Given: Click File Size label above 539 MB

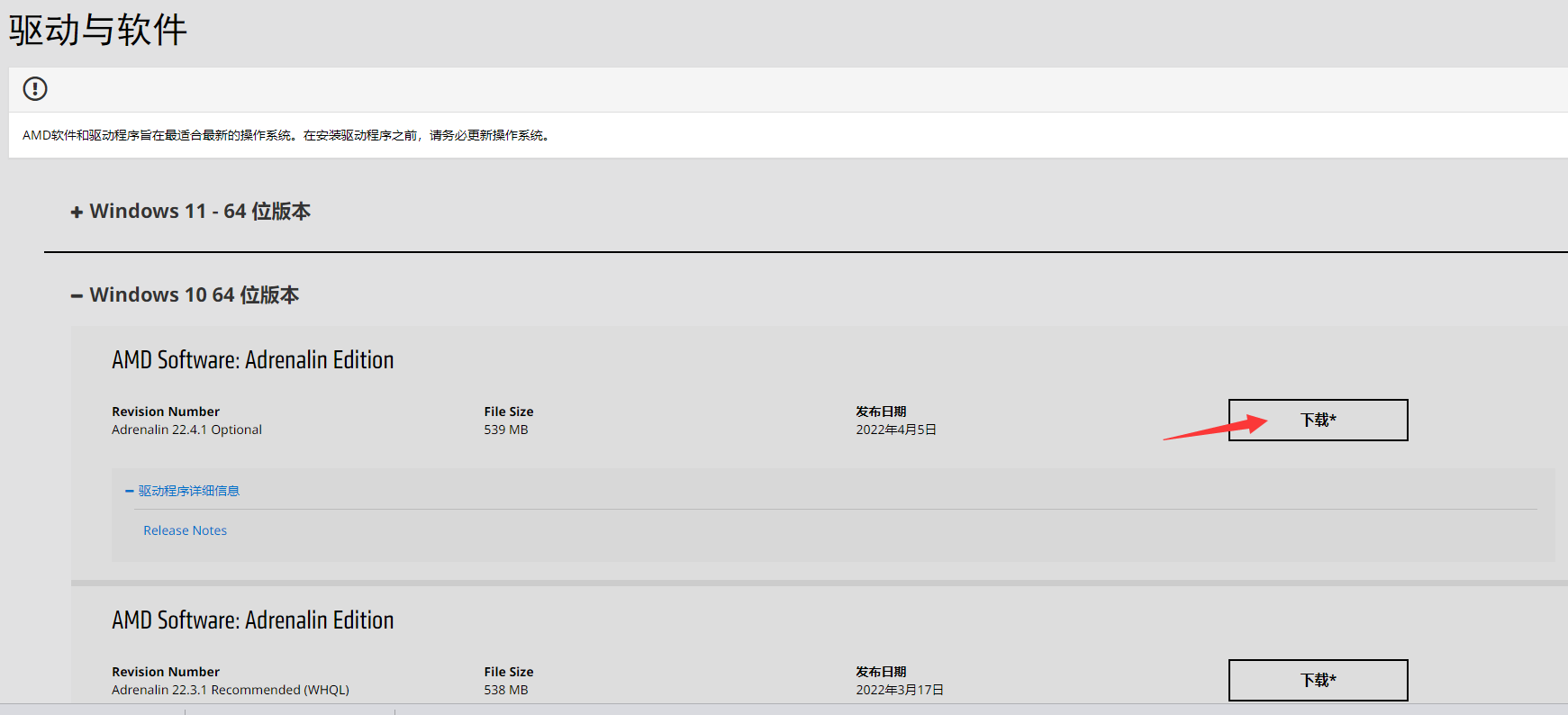Looking at the screenshot, I should coord(509,412).
